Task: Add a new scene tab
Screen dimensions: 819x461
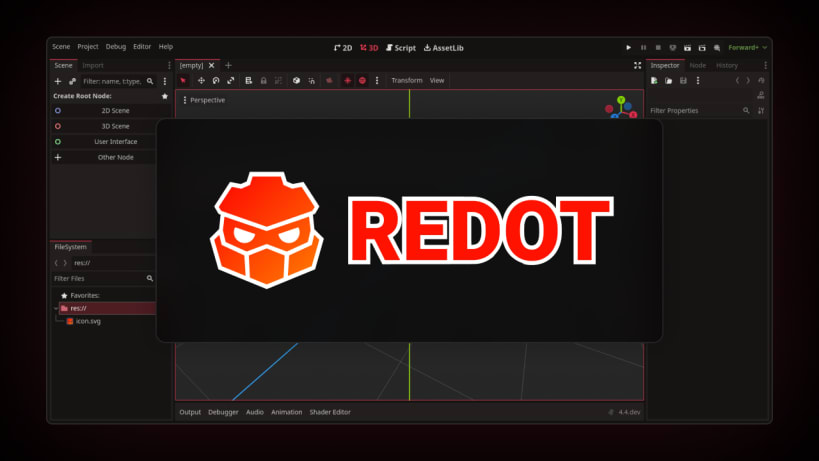Action: pyautogui.click(x=228, y=65)
